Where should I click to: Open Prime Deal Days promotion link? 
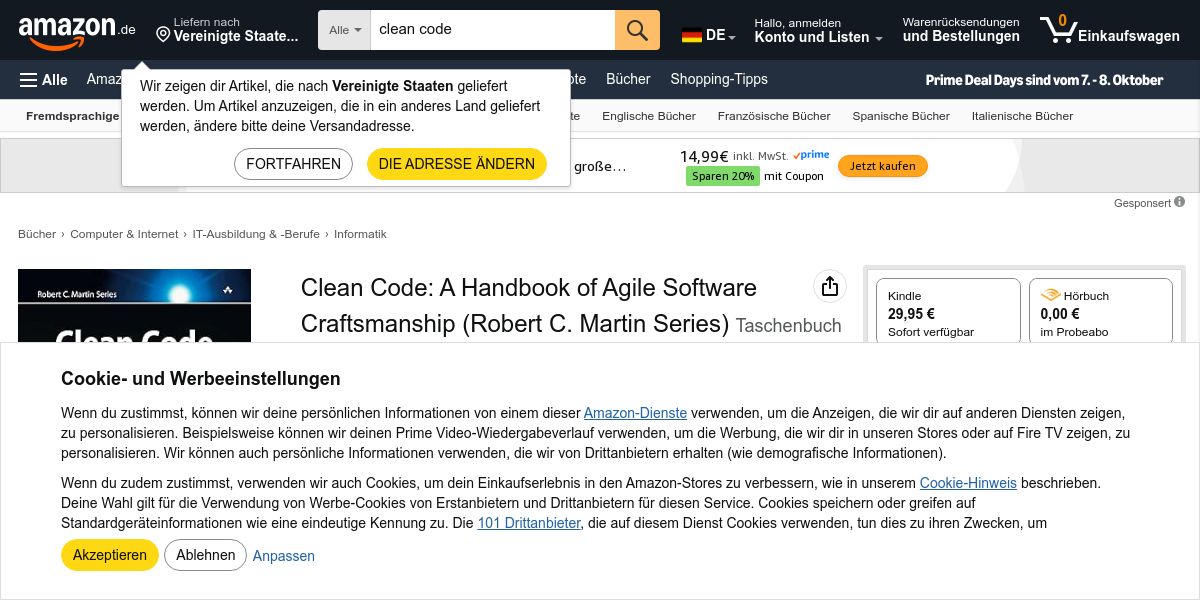(1044, 80)
